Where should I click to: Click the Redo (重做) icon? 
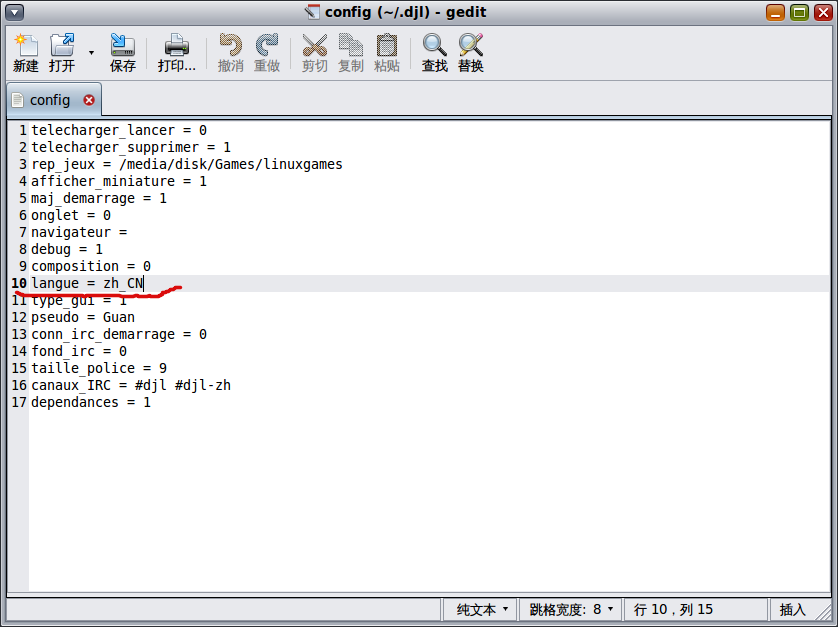point(267,53)
